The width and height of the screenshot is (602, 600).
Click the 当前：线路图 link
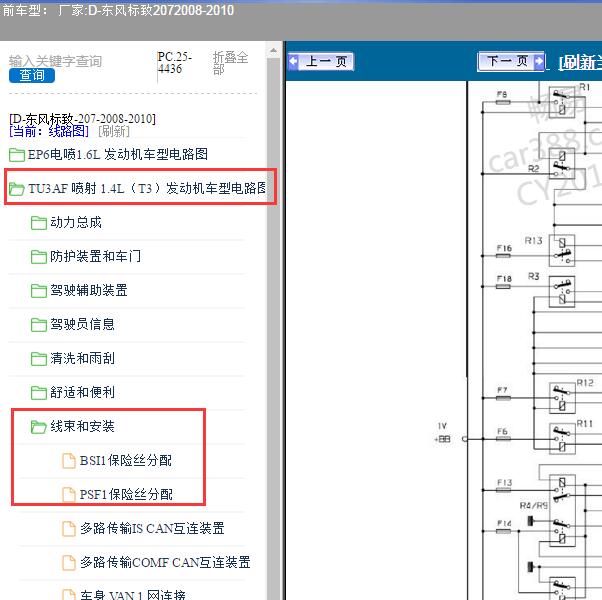point(49,131)
